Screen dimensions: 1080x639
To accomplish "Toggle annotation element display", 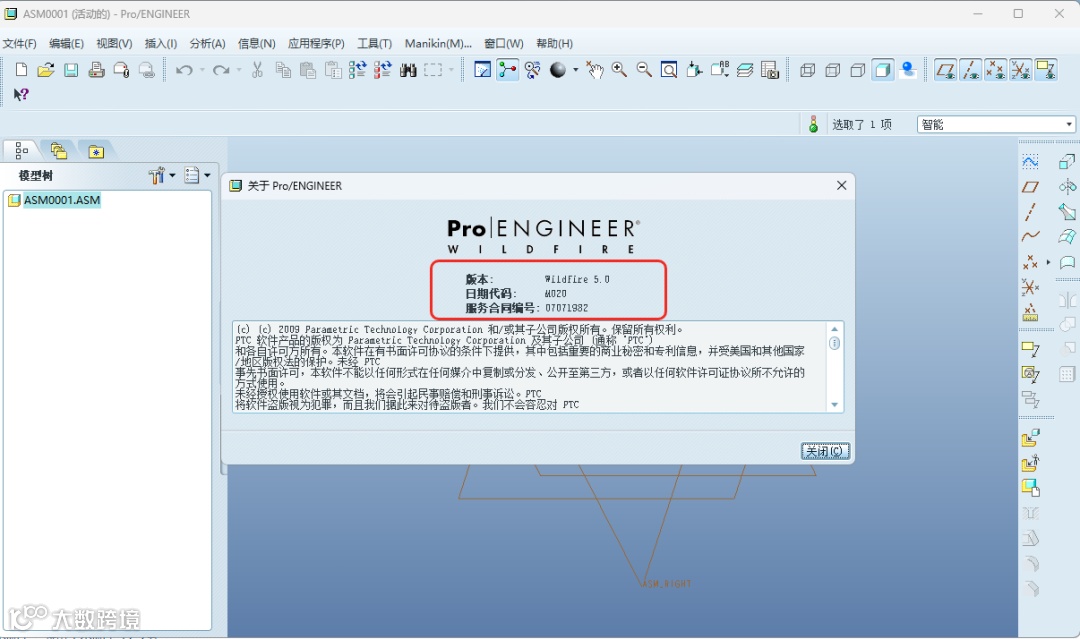I will (x=1046, y=70).
